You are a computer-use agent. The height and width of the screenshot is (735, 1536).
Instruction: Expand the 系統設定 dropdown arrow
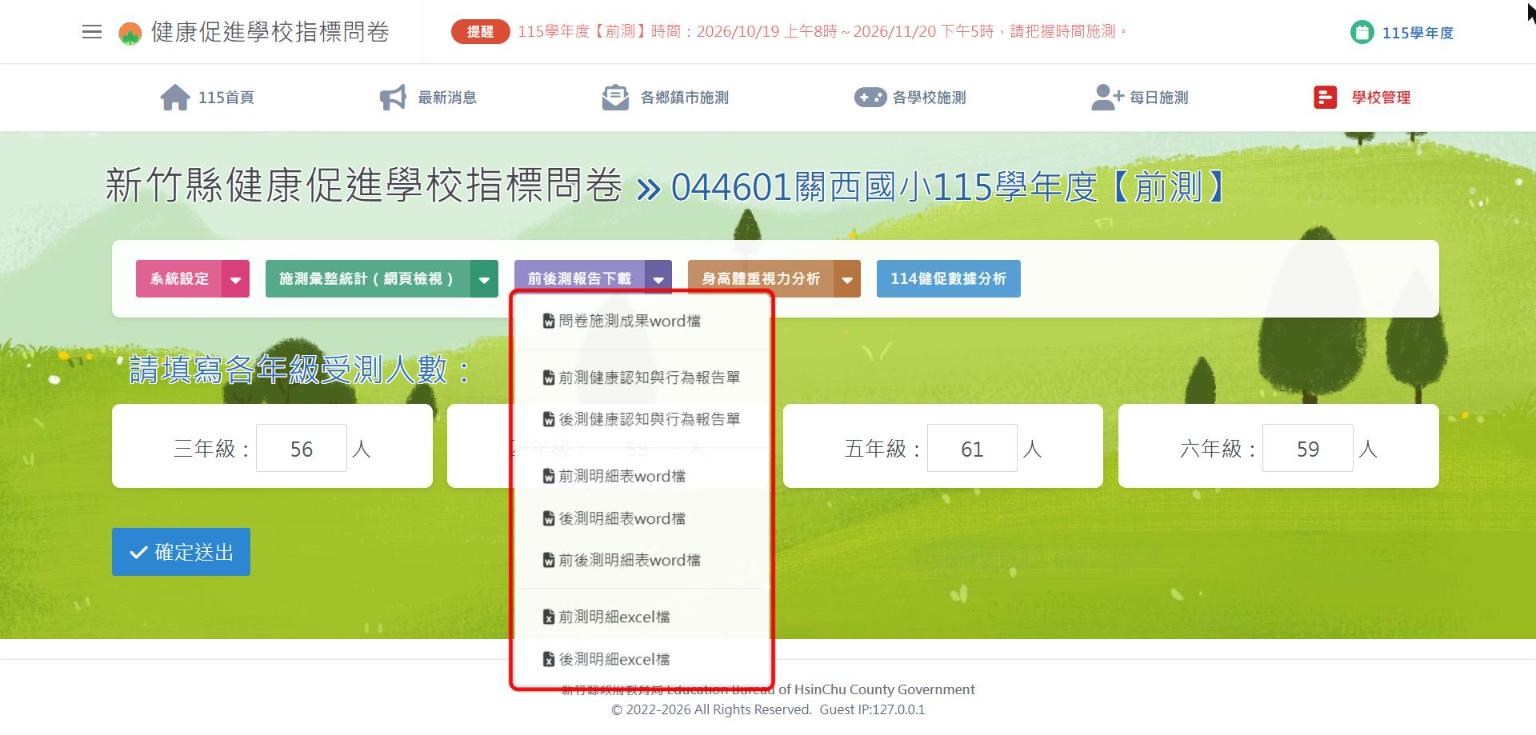236,279
